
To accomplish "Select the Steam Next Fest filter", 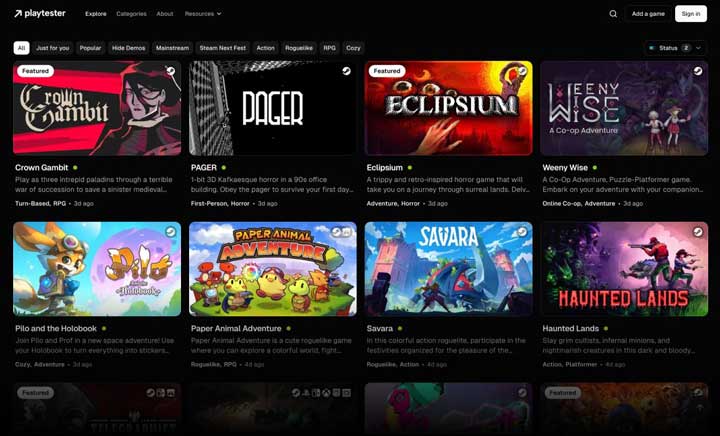I will click(x=223, y=48).
